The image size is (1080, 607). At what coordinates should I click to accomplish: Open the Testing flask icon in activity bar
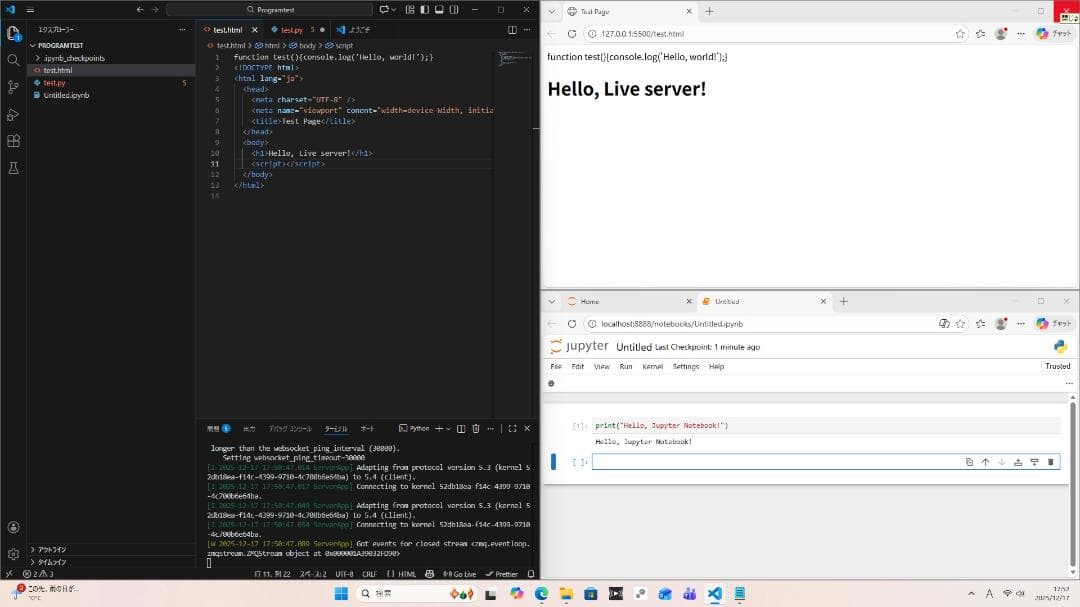(x=13, y=169)
